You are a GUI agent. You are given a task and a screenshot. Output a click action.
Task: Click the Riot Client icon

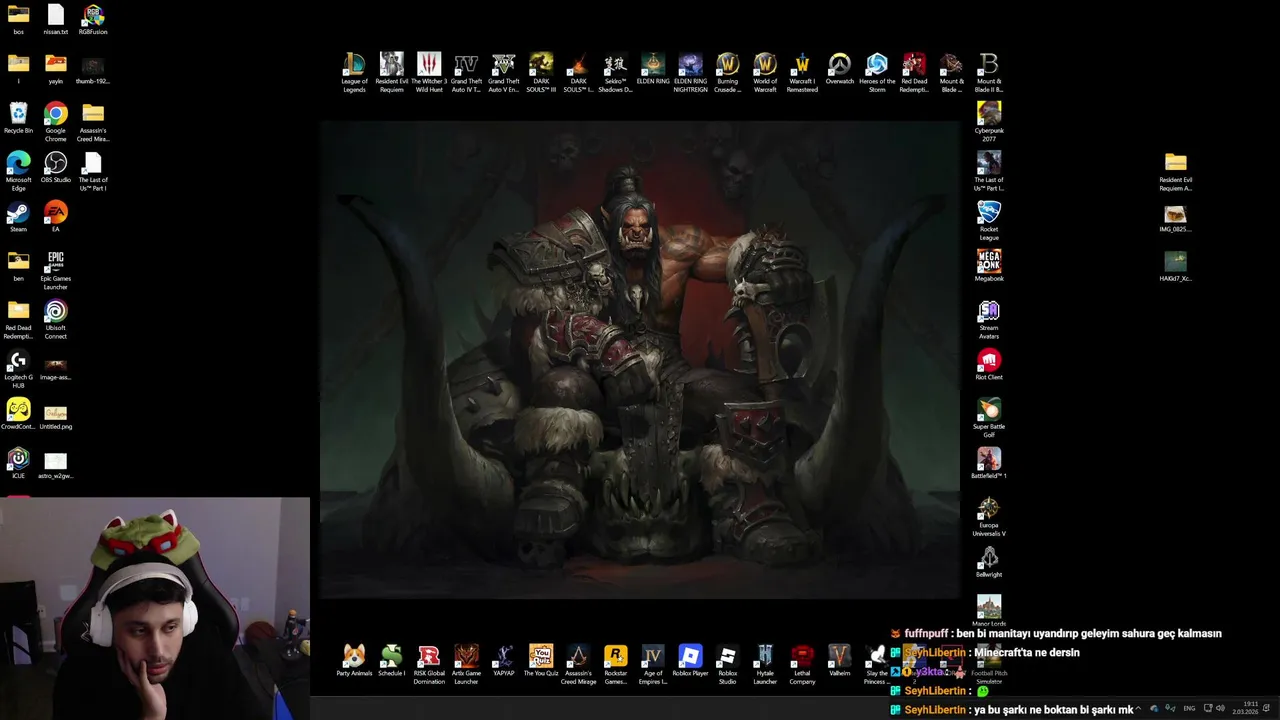coord(989,364)
